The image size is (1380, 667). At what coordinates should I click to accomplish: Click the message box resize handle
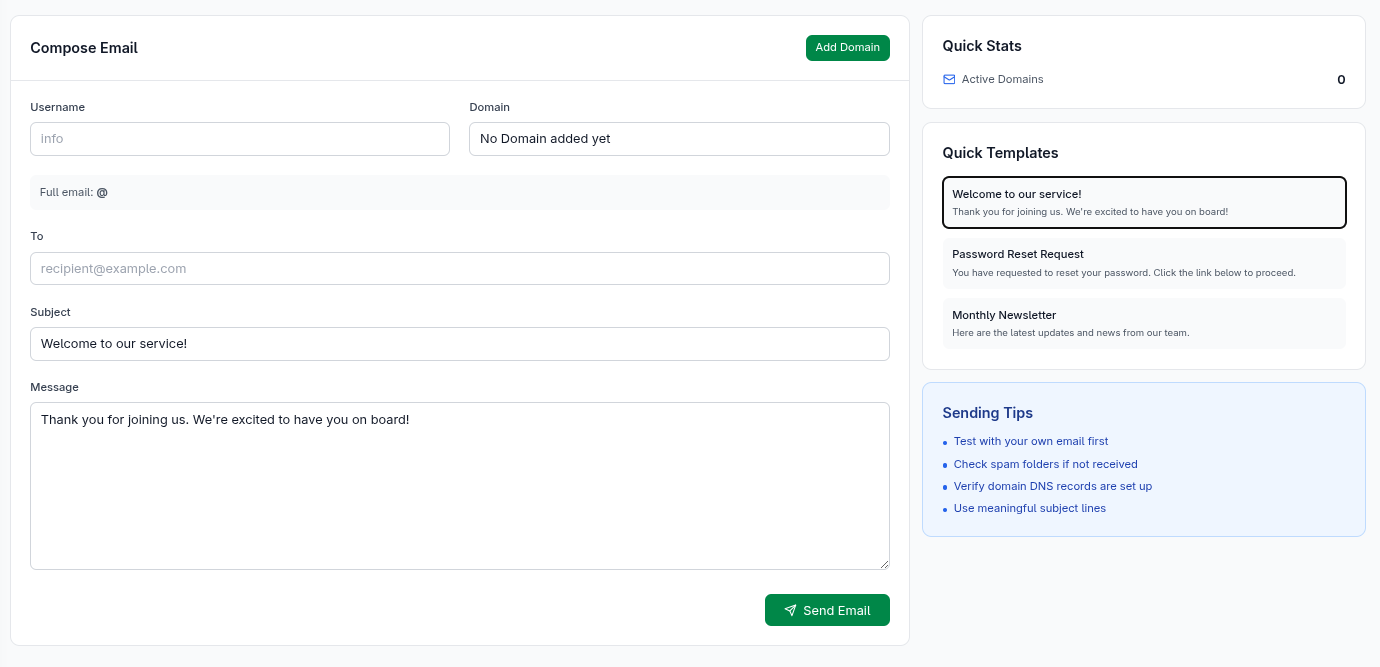tap(884, 564)
